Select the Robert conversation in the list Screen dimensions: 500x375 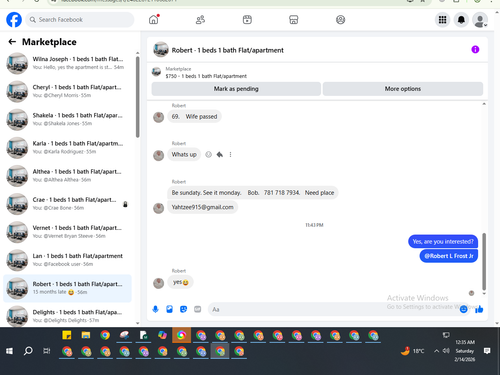67,288
